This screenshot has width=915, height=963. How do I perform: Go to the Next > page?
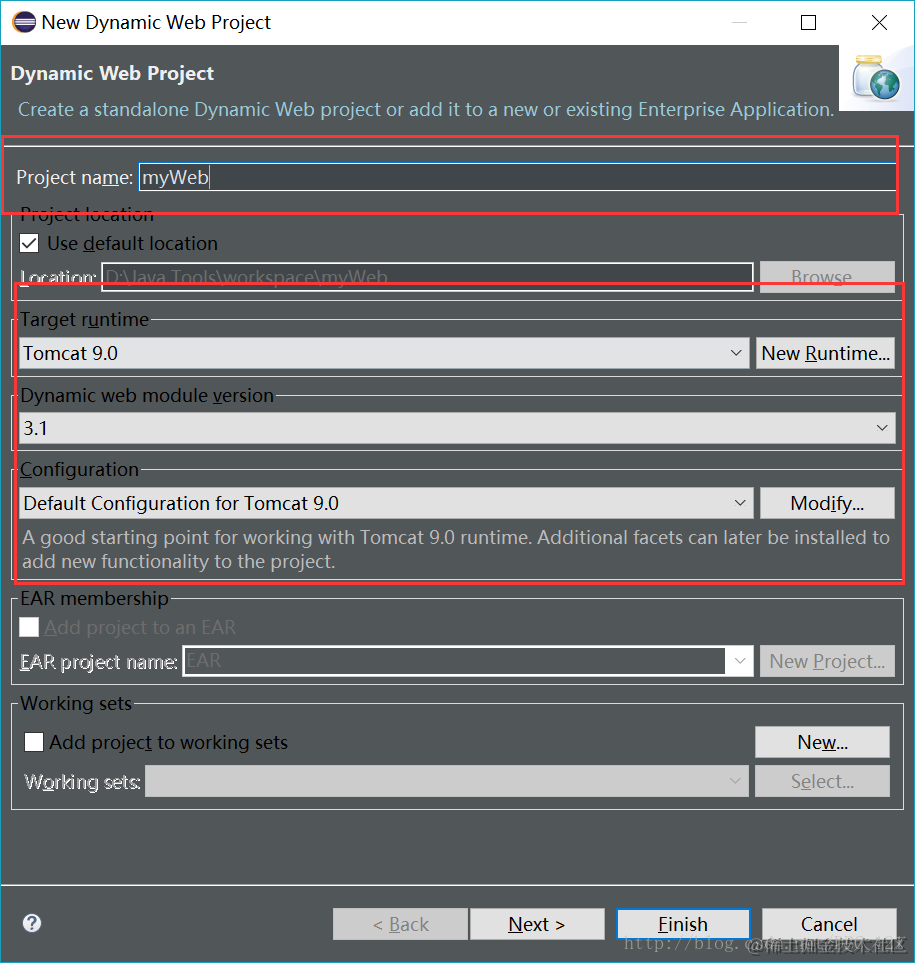coord(537,924)
